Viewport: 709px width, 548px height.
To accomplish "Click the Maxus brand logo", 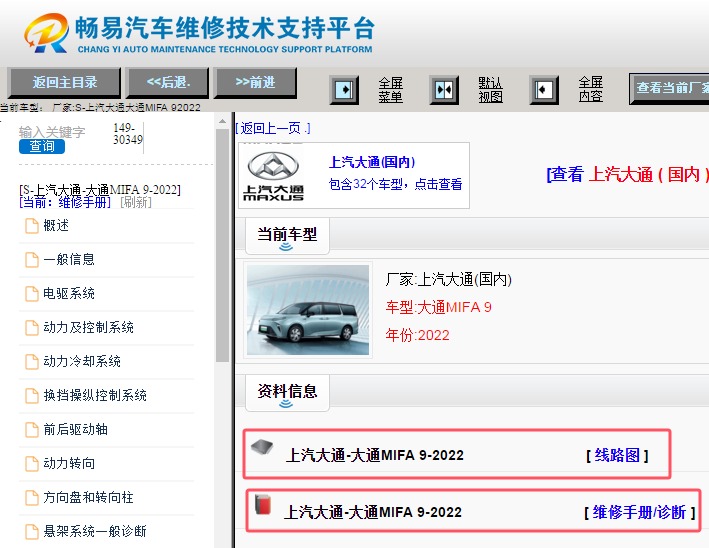I will 274,176.
